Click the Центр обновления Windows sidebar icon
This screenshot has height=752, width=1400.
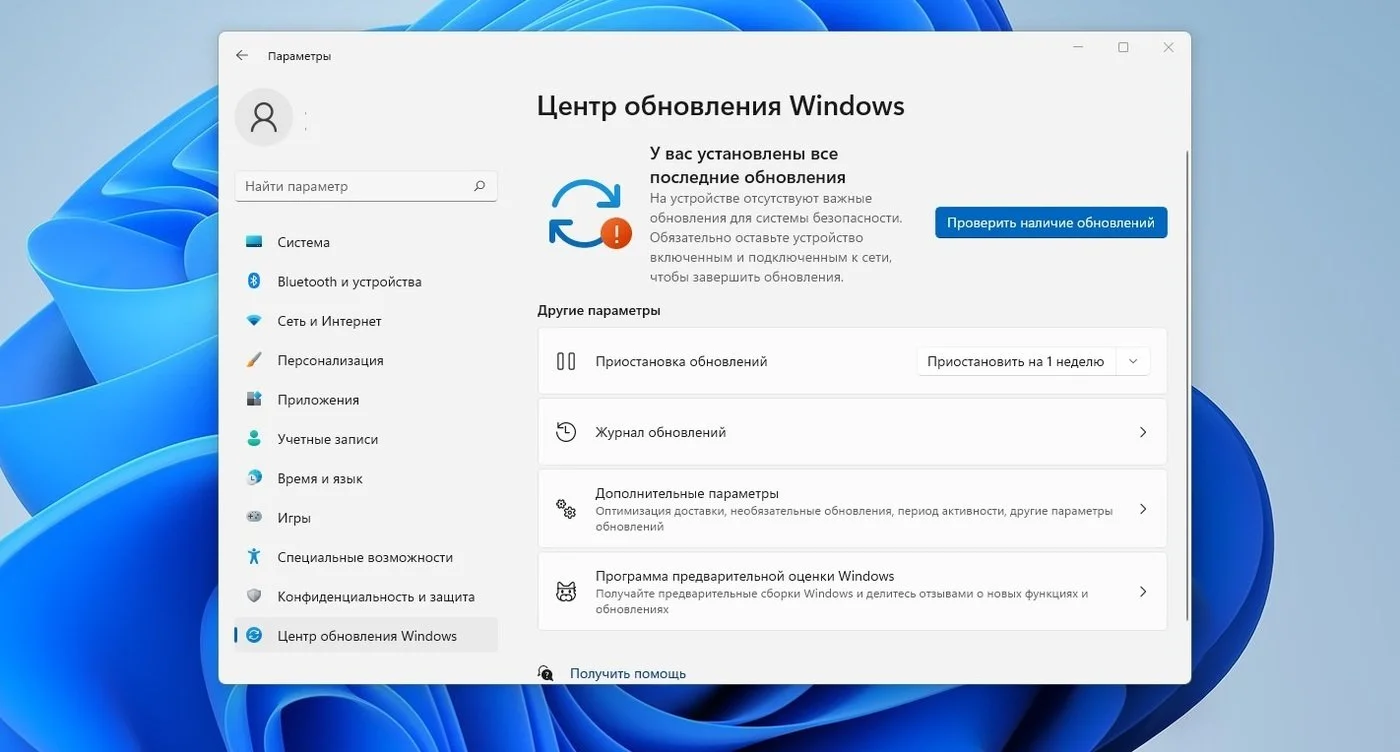pyautogui.click(x=254, y=636)
